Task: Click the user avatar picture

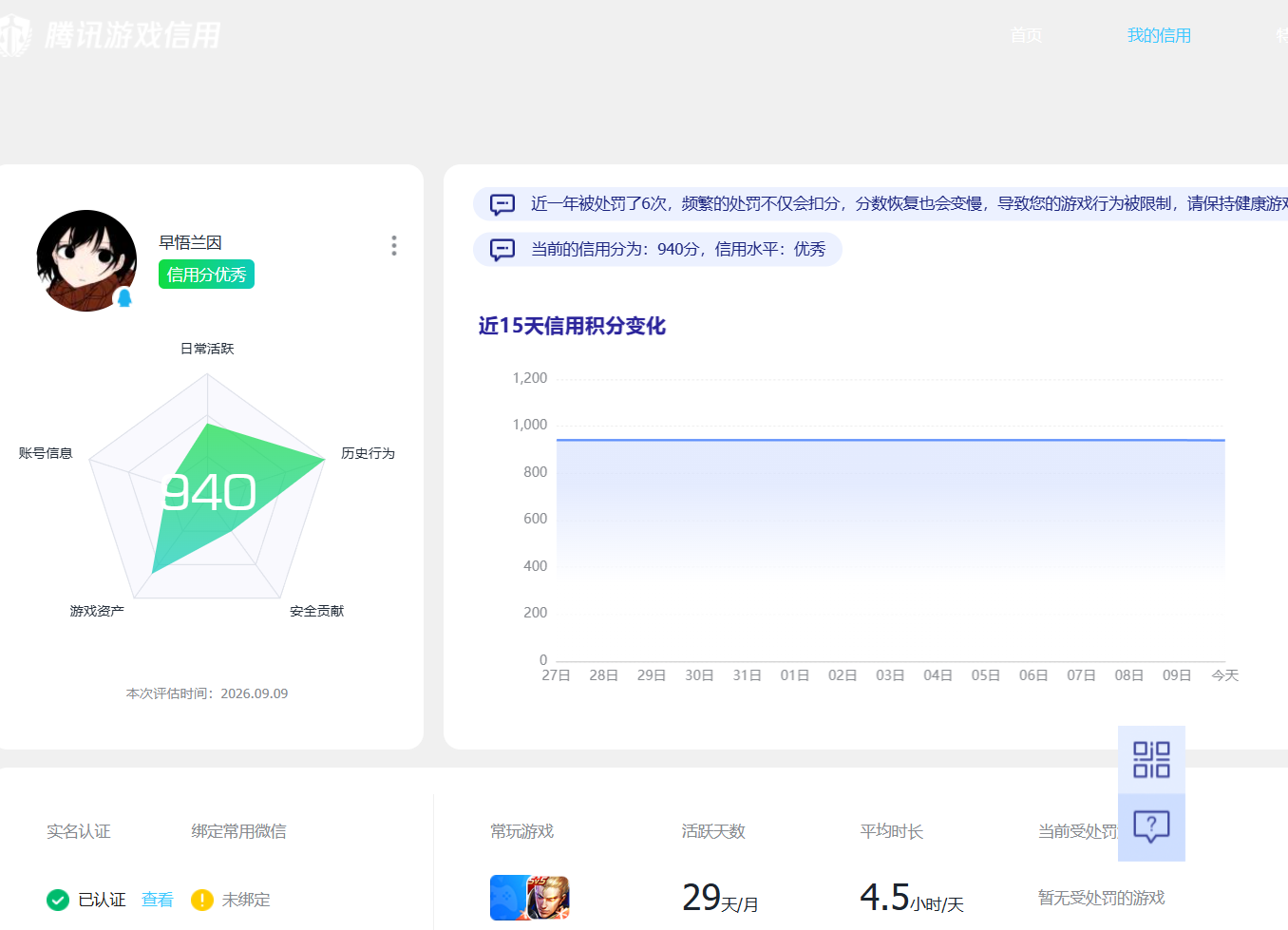Action: [x=86, y=260]
